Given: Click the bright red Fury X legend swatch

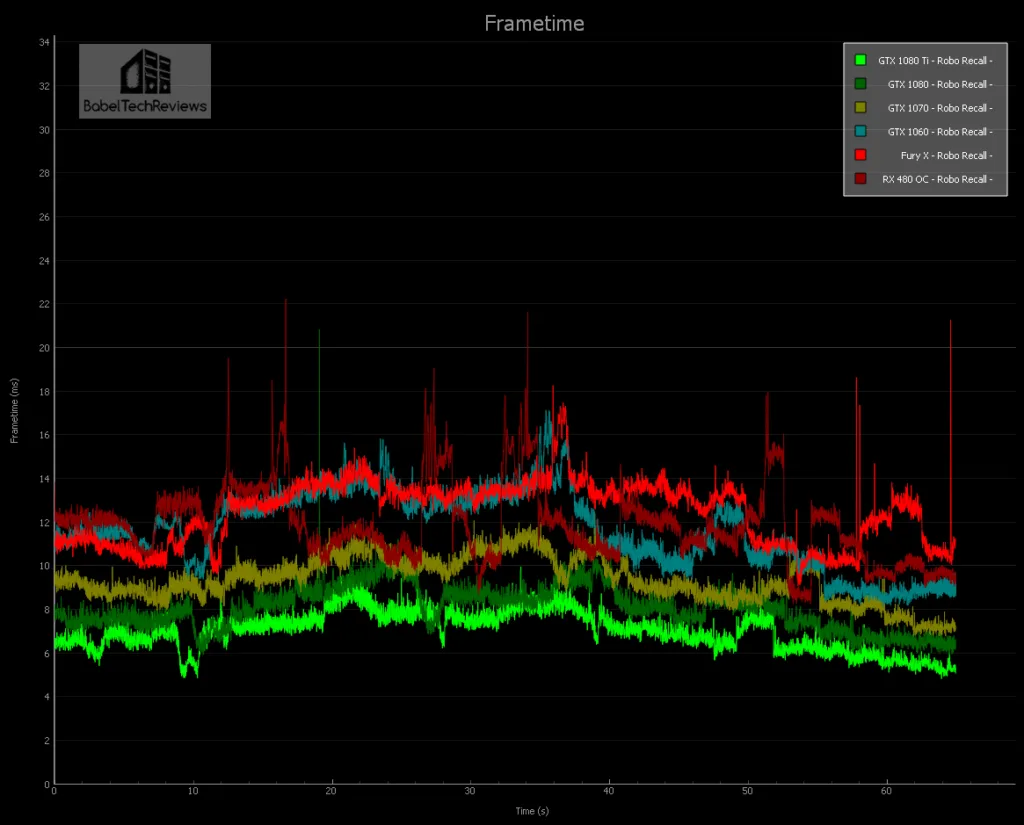Looking at the screenshot, I should [860, 156].
